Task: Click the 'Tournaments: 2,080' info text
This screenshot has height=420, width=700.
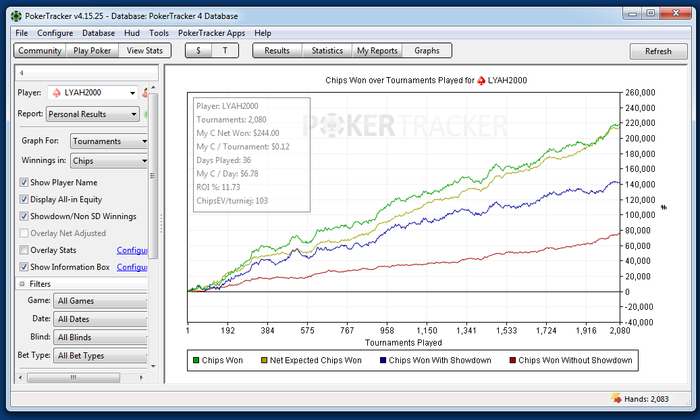Action: 231,120
